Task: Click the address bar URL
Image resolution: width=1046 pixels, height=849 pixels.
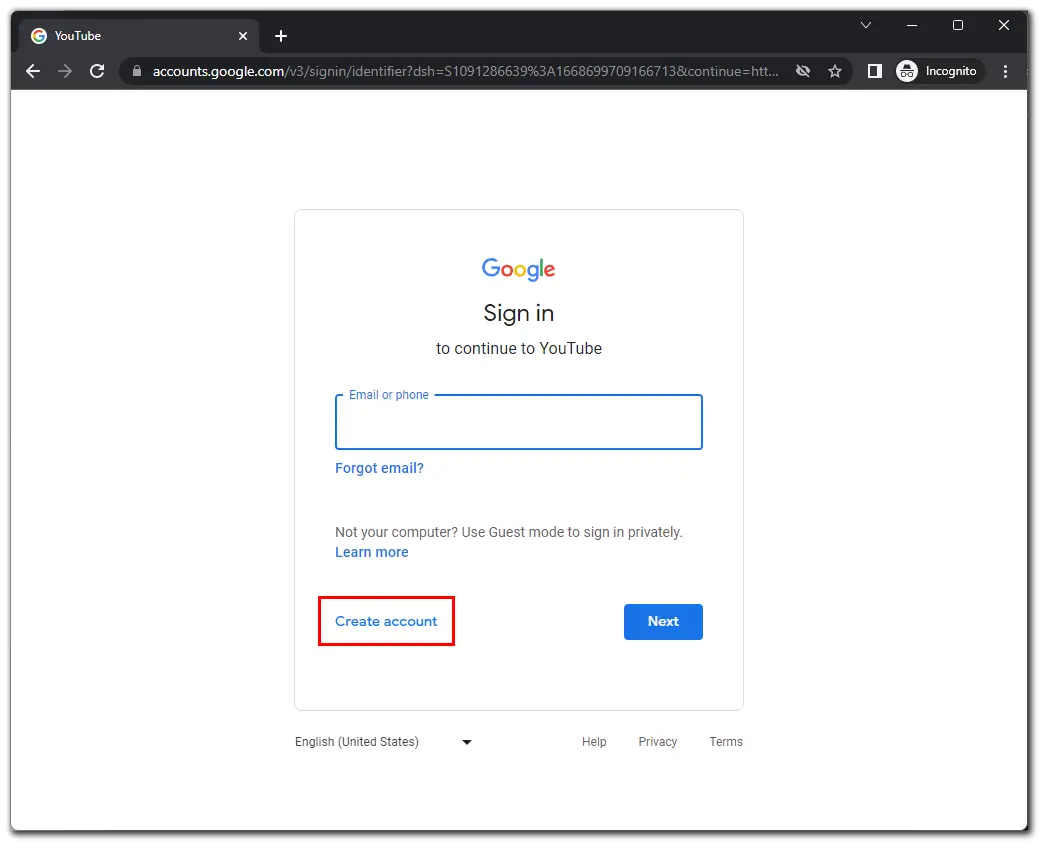Action: click(x=465, y=71)
